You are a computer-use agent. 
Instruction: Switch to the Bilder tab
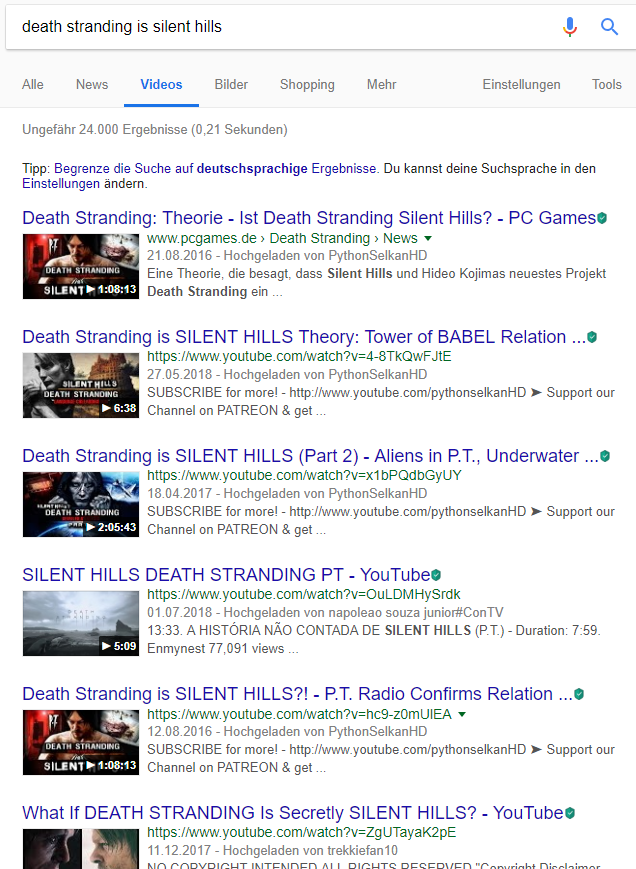[231, 84]
